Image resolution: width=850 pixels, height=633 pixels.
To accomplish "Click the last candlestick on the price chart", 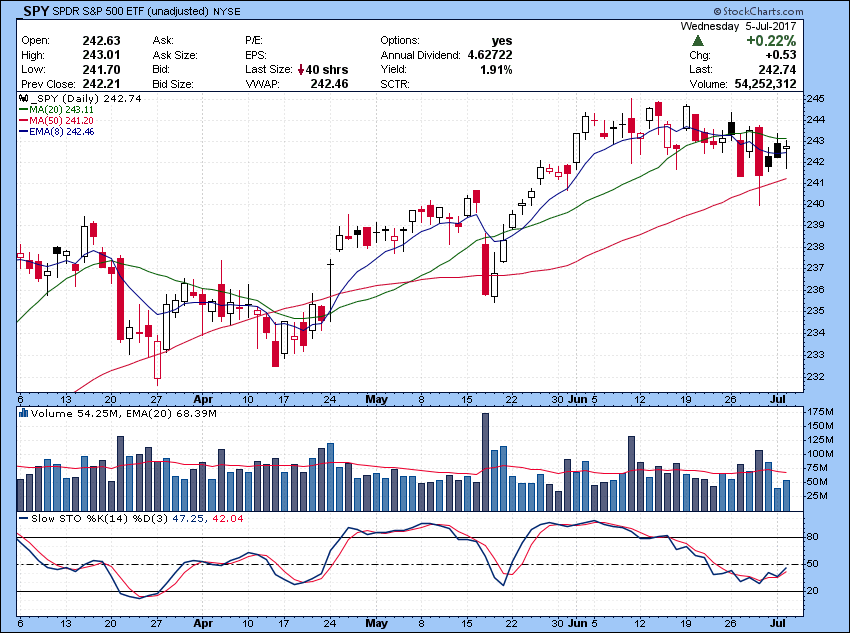I will pos(787,154).
